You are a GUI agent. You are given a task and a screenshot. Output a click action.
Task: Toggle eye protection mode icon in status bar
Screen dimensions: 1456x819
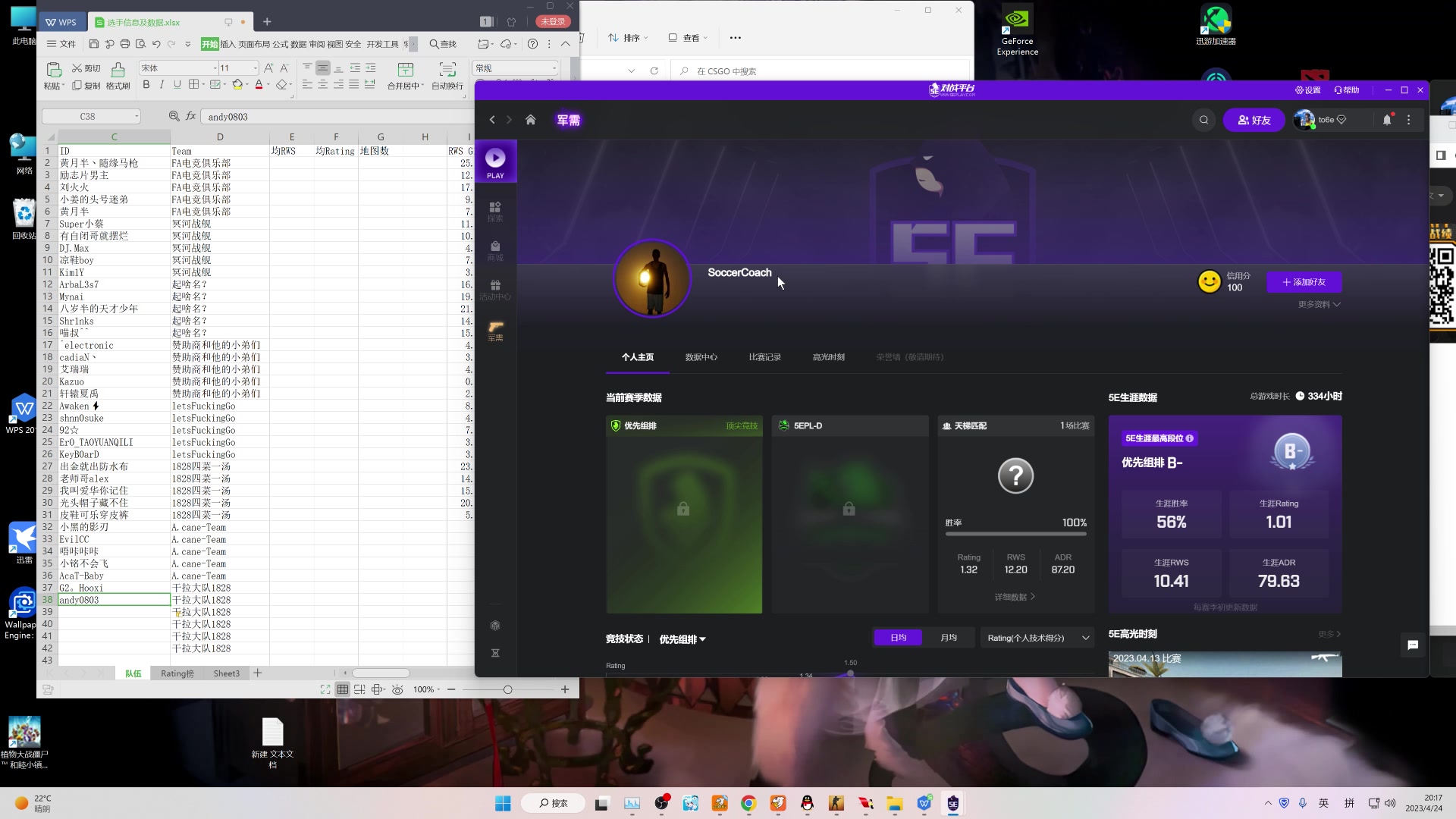pos(397,689)
